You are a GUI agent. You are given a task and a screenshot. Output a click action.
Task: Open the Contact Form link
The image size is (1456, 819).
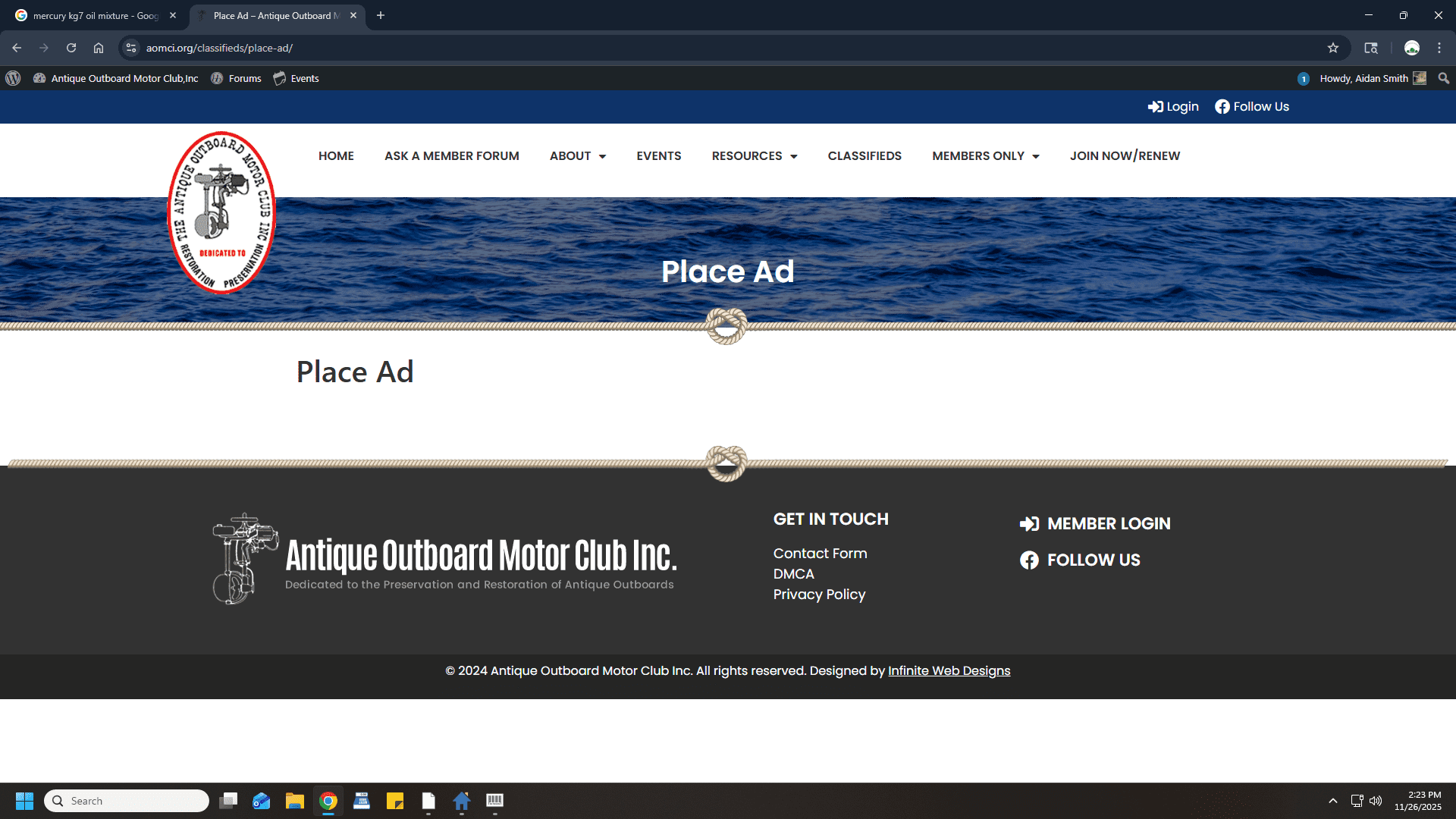click(820, 554)
